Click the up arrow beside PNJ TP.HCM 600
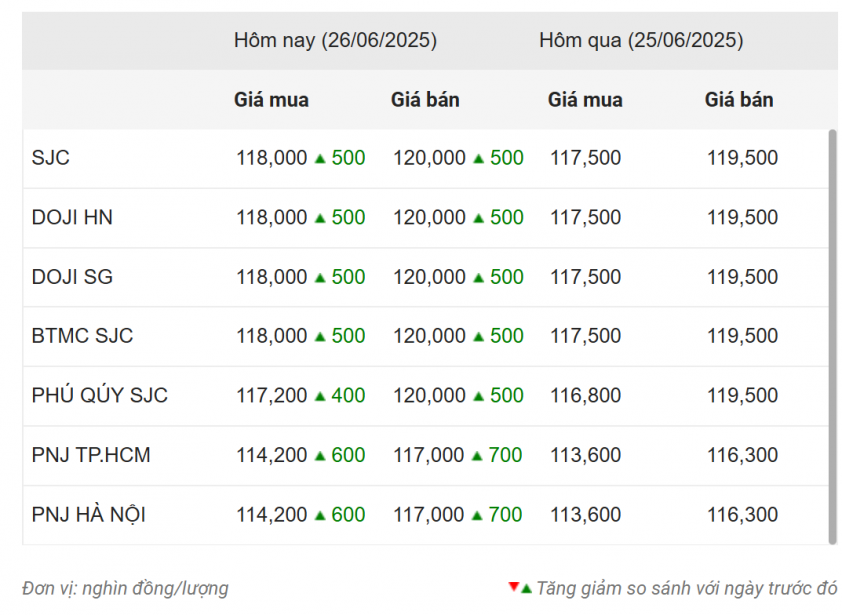The height and width of the screenshot is (615, 842). [x=320, y=456]
